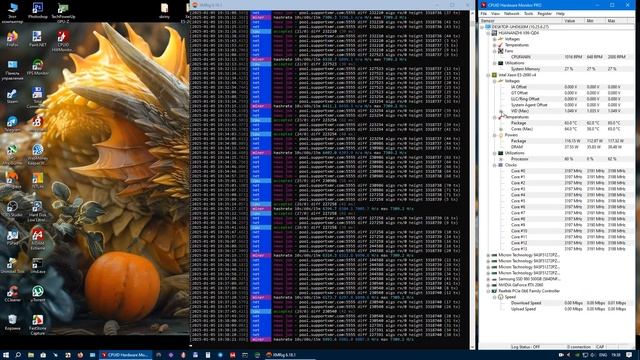Open taskbar search magnifier
This screenshot has height=360, width=640.
pyautogui.click(x=18, y=355)
